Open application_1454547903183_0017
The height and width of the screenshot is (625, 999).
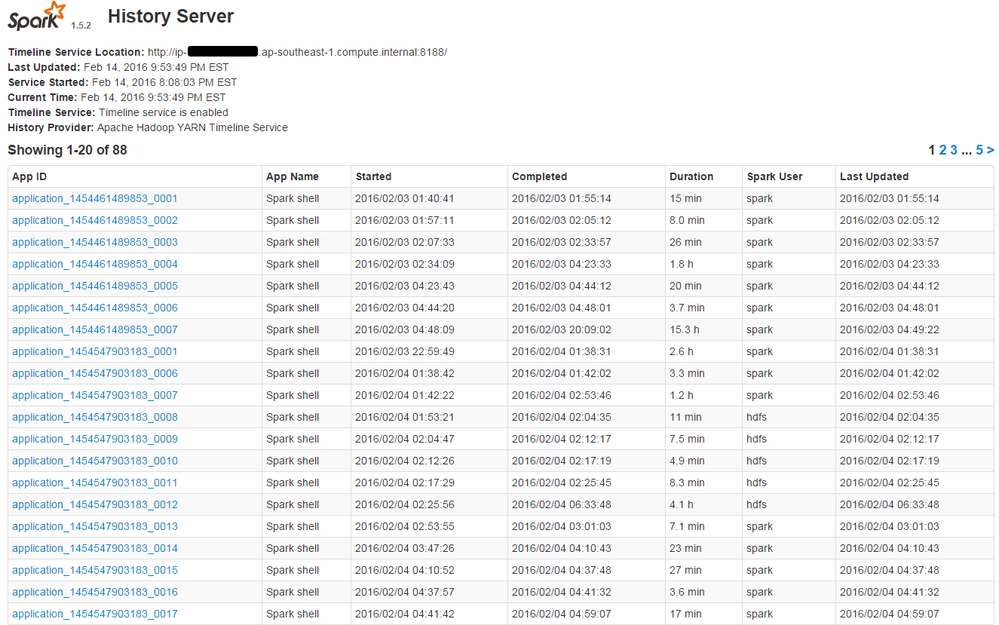point(94,614)
